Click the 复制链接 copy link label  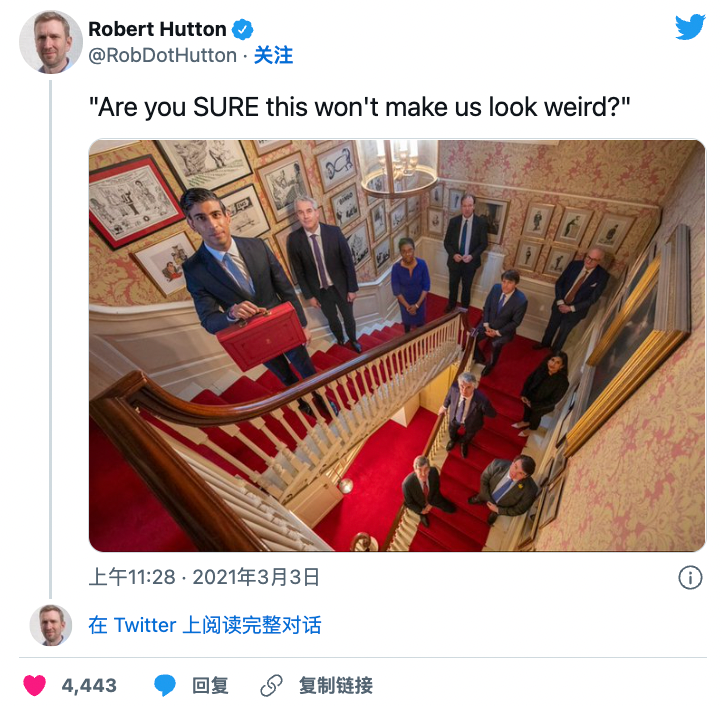336,686
